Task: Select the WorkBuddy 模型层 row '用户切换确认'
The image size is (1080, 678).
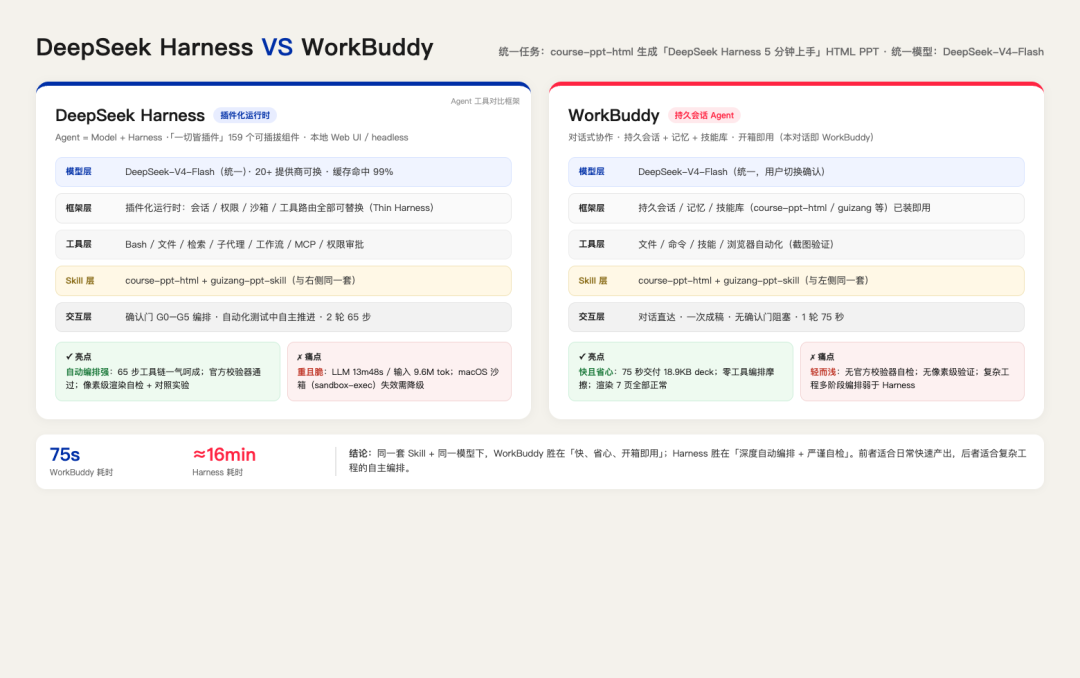Action: [796, 172]
